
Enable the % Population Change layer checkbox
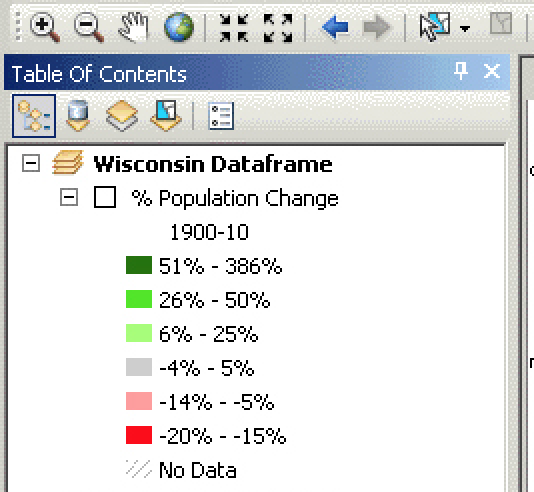(x=105, y=197)
